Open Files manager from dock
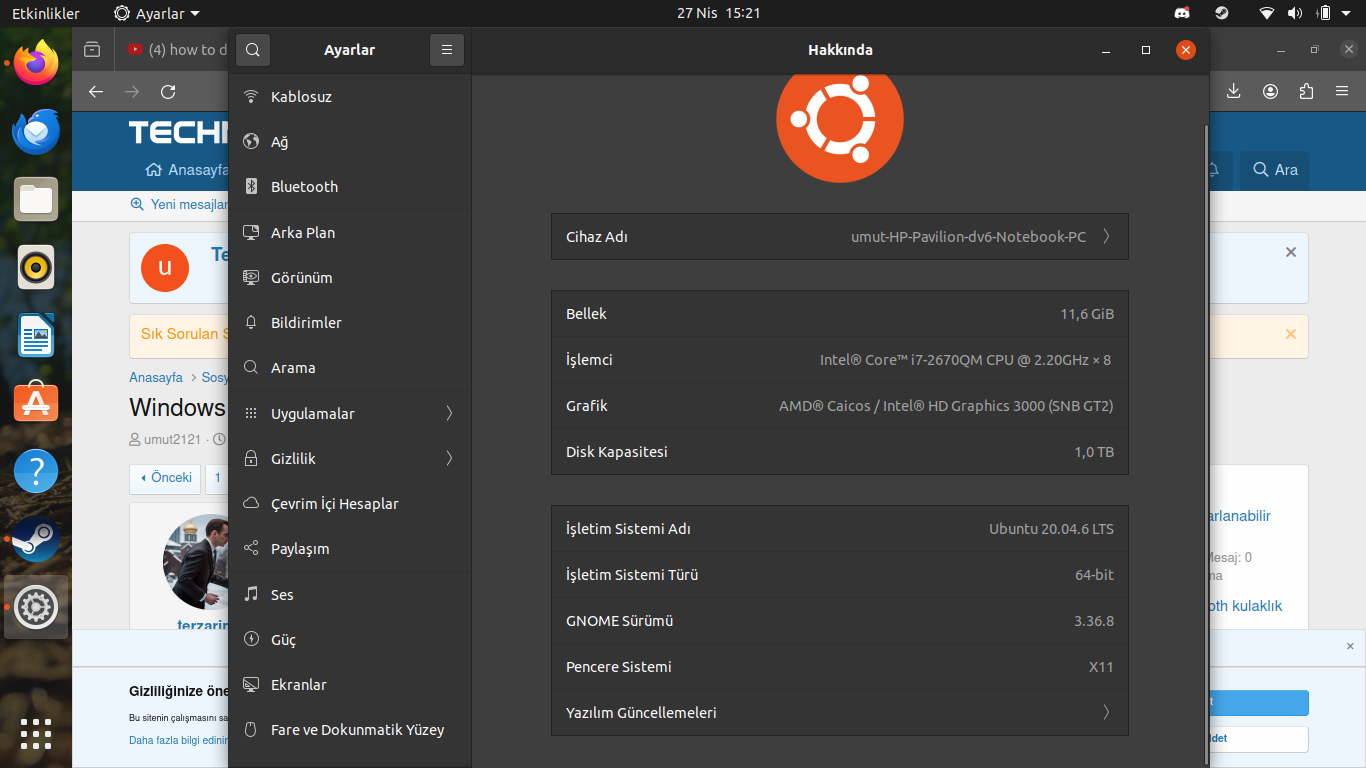The height and width of the screenshot is (768, 1366). (x=36, y=199)
